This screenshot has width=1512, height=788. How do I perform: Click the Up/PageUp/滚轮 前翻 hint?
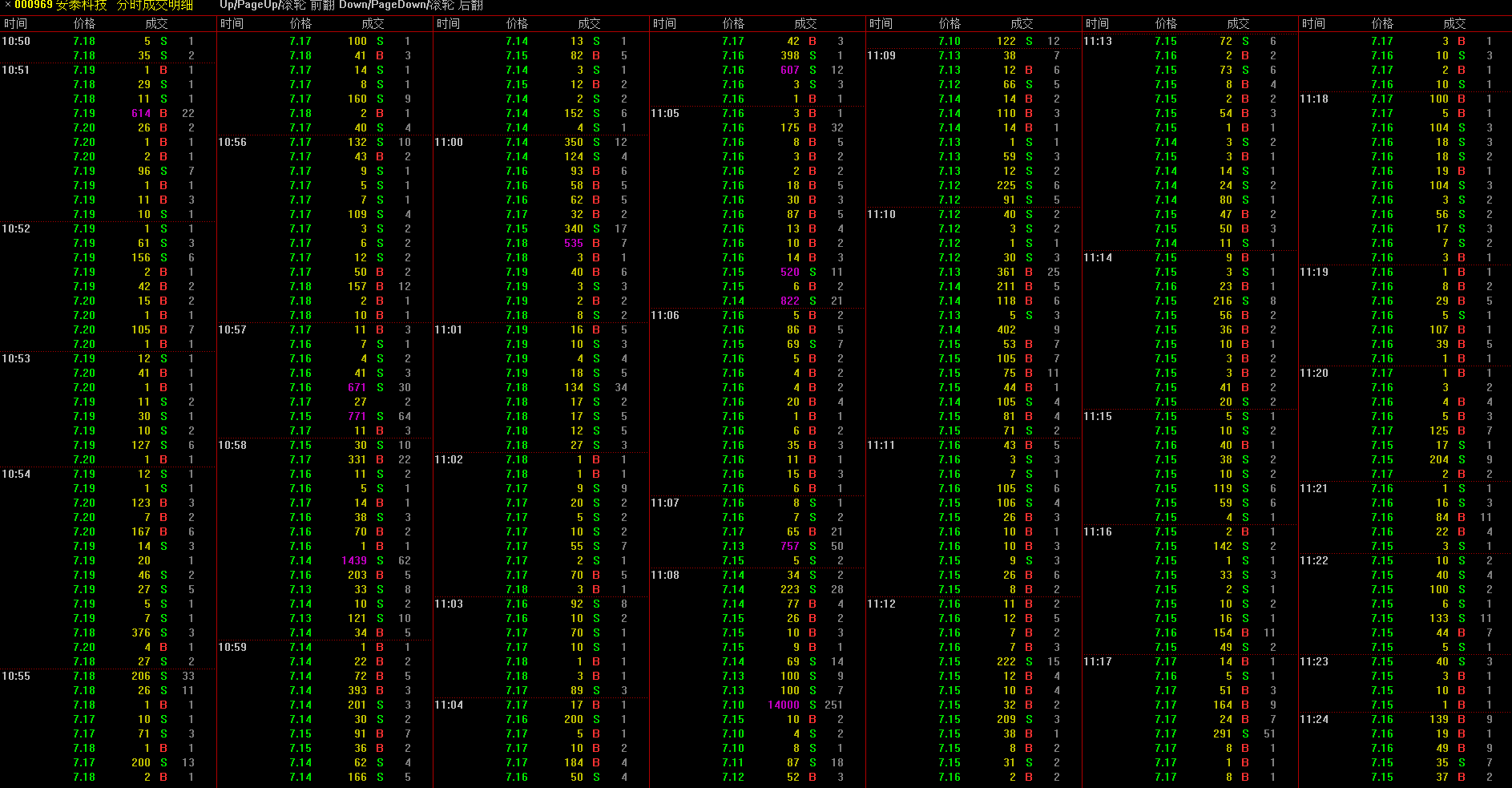(277, 5)
